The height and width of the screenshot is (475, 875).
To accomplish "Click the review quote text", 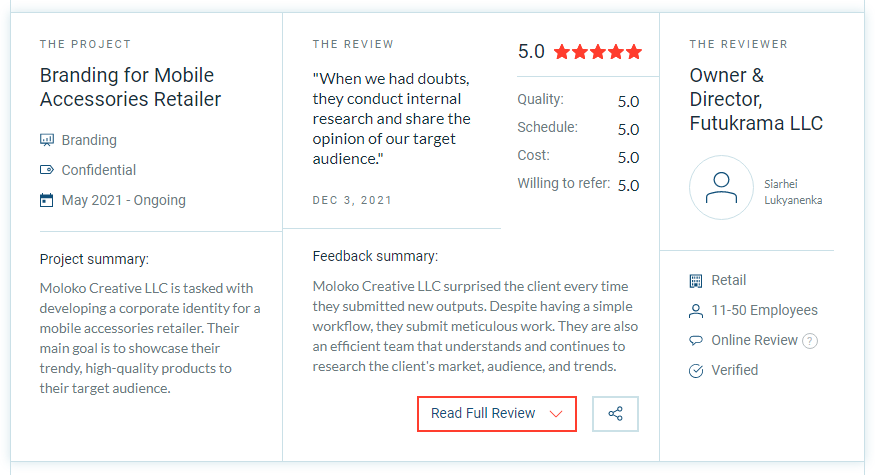I will 392,118.
